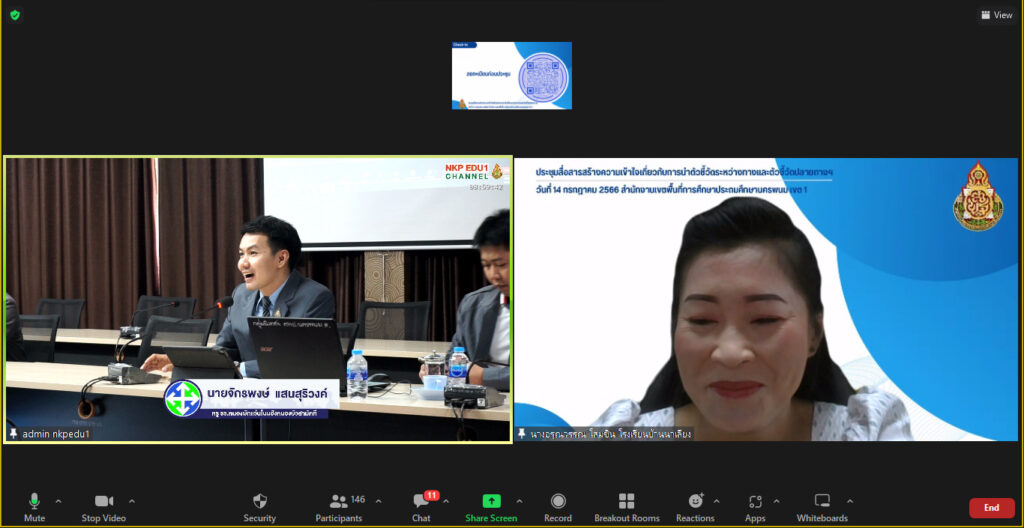Select admin nkpedu1 video tile

258,299
